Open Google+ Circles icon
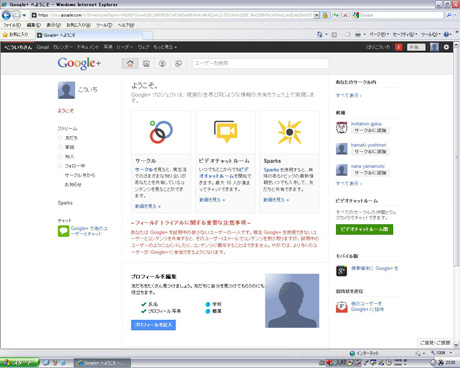 point(178,63)
